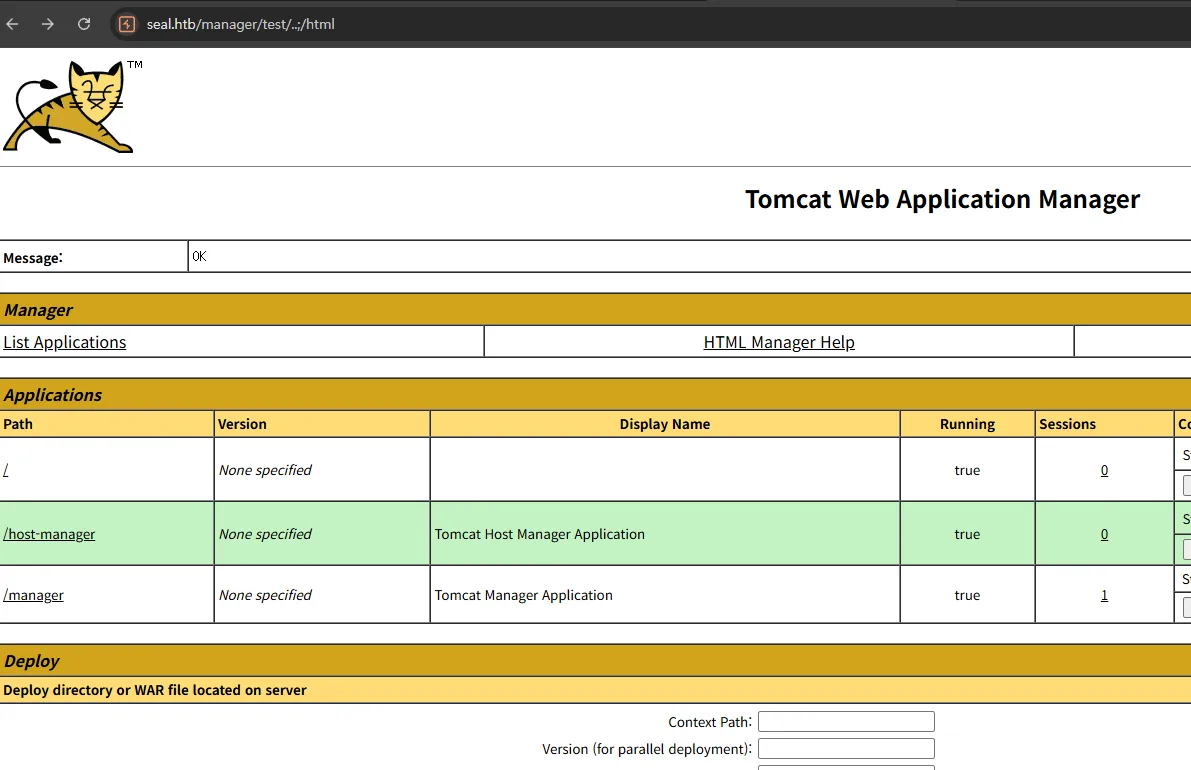1191x770 pixels.
Task: Click the 'Path' column header
Action: pos(106,424)
